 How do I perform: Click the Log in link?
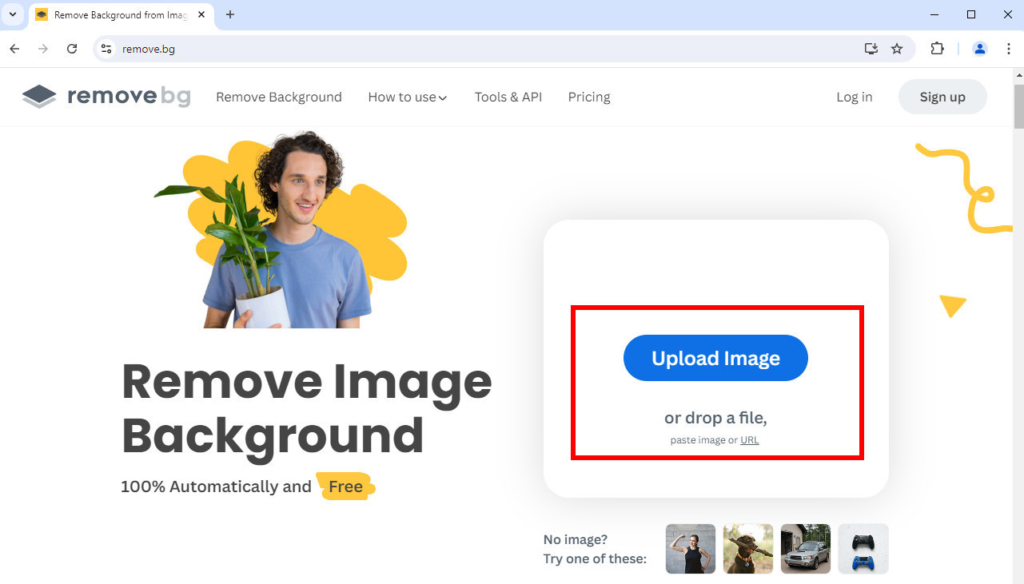point(854,97)
